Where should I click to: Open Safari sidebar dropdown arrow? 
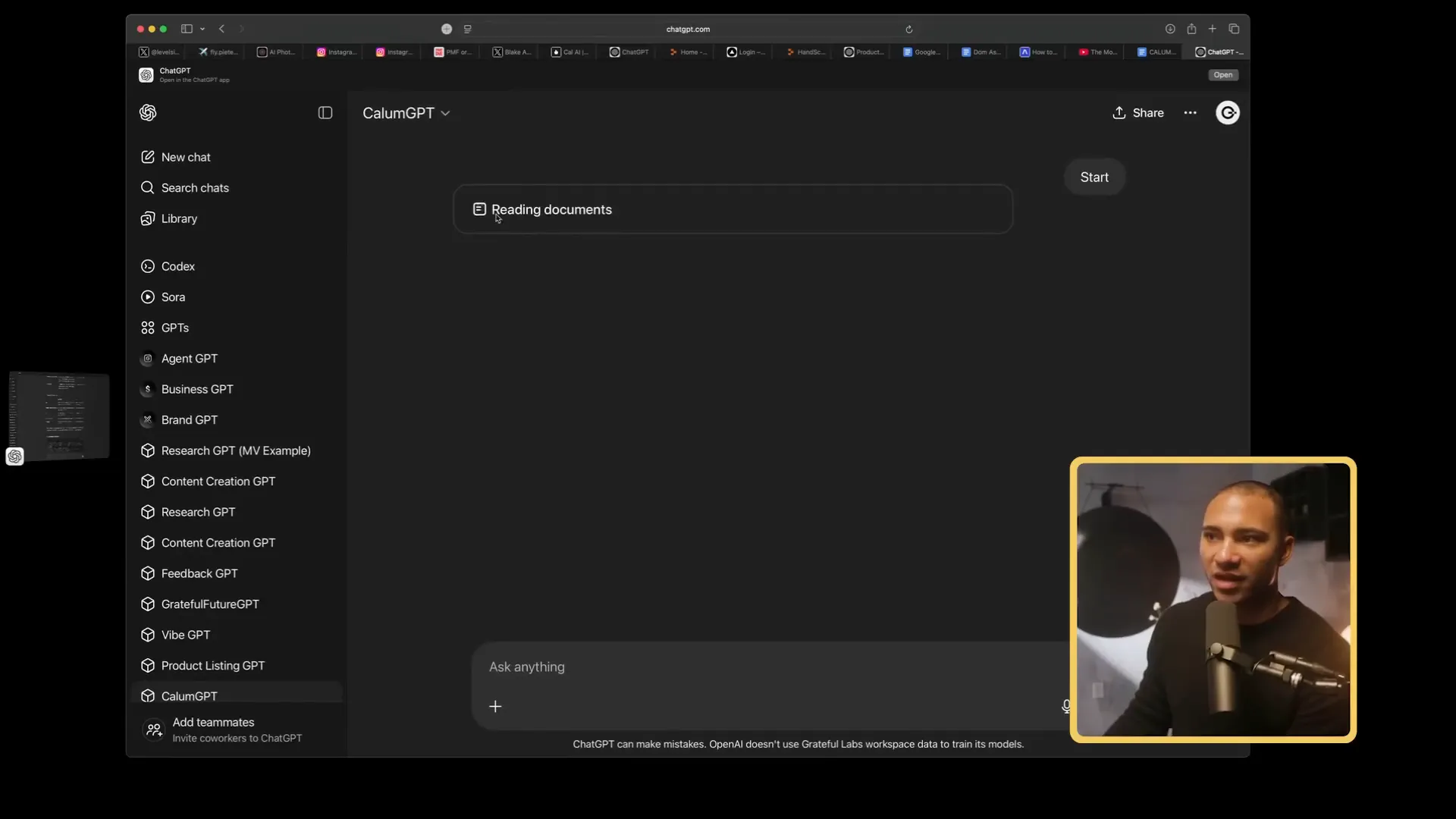202,29
